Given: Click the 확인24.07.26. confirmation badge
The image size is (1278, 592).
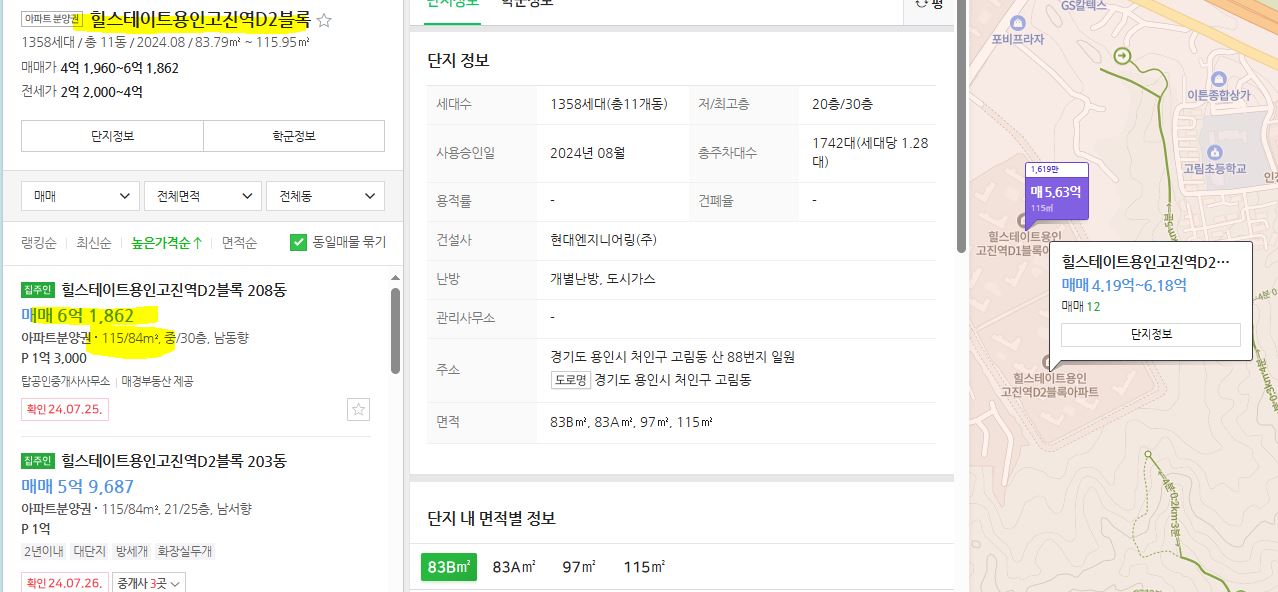Looking at the screenshot, I should 65,583.
